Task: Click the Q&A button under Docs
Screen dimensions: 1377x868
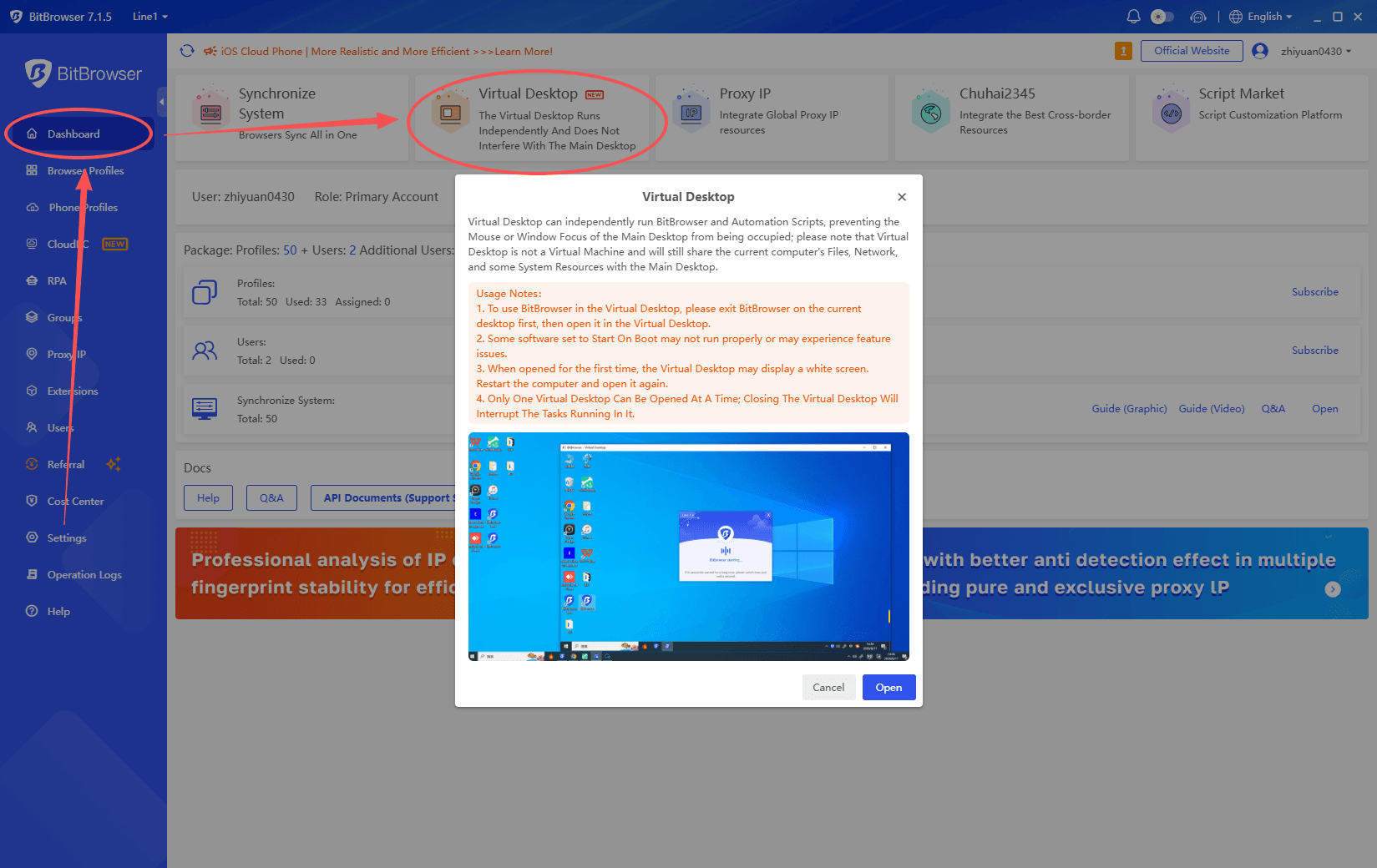Action: [x=271, y=498]
